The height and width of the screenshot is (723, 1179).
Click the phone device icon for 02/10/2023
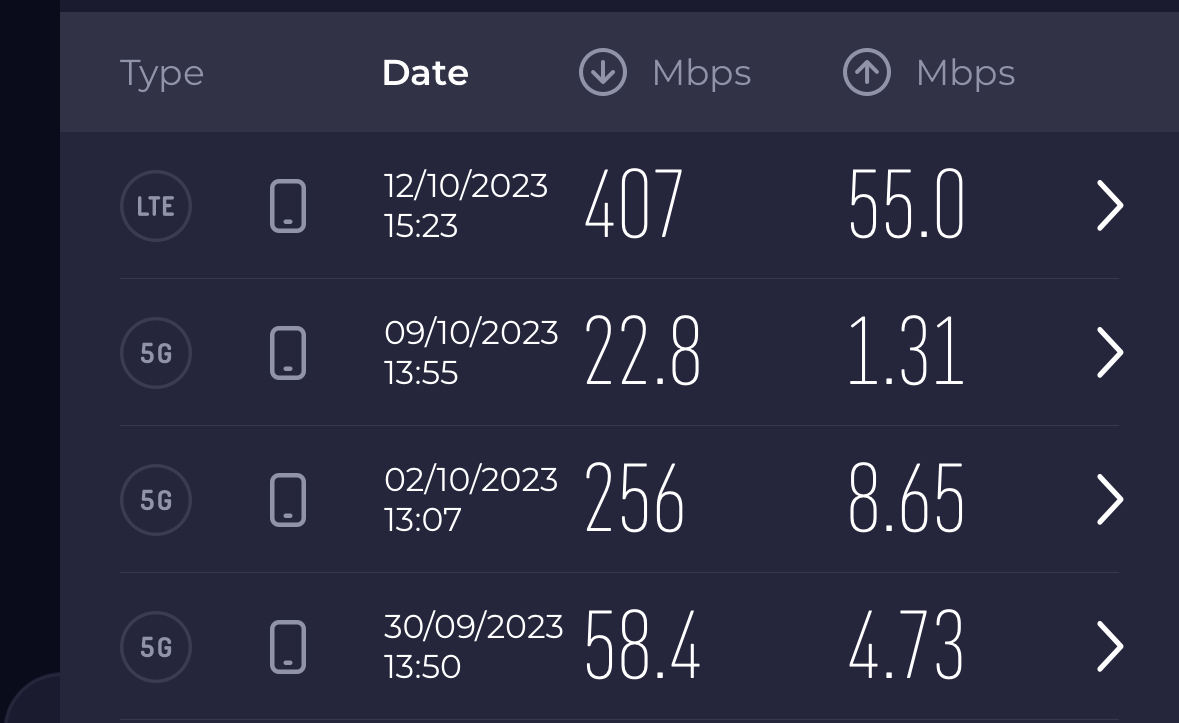288,500
